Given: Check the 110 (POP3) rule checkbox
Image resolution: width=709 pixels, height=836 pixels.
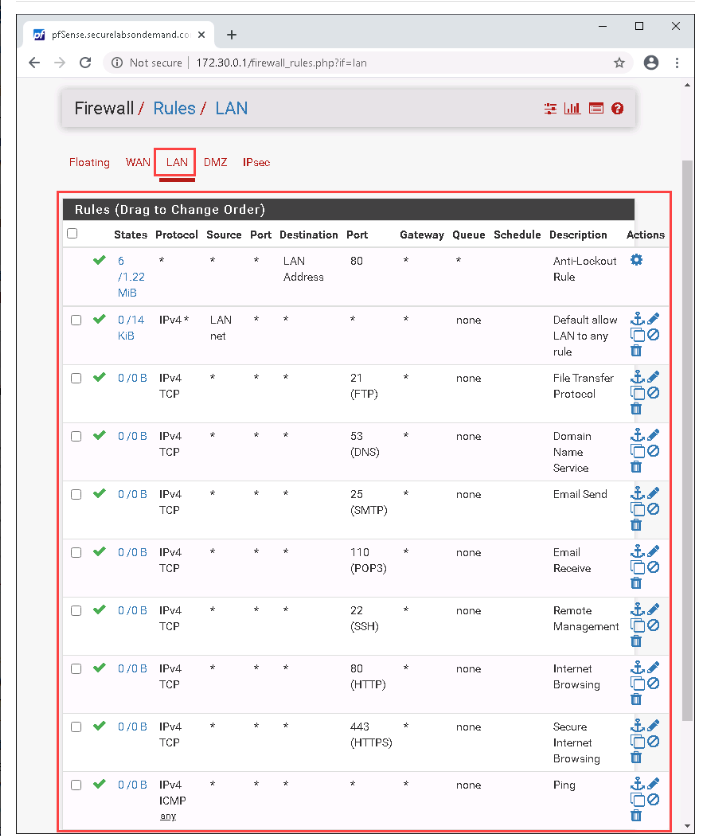Looking at the screenshot, I should tap(76, 552).
